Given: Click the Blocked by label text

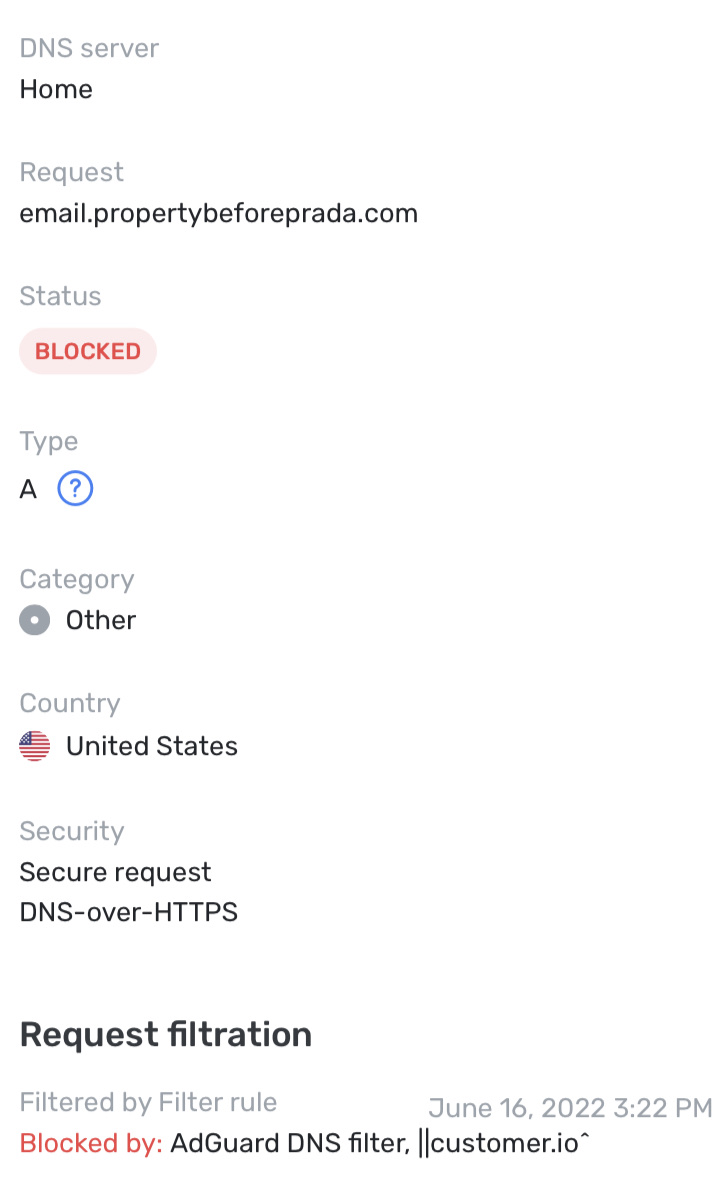Looking at the screenshot, I should 88,1142.
